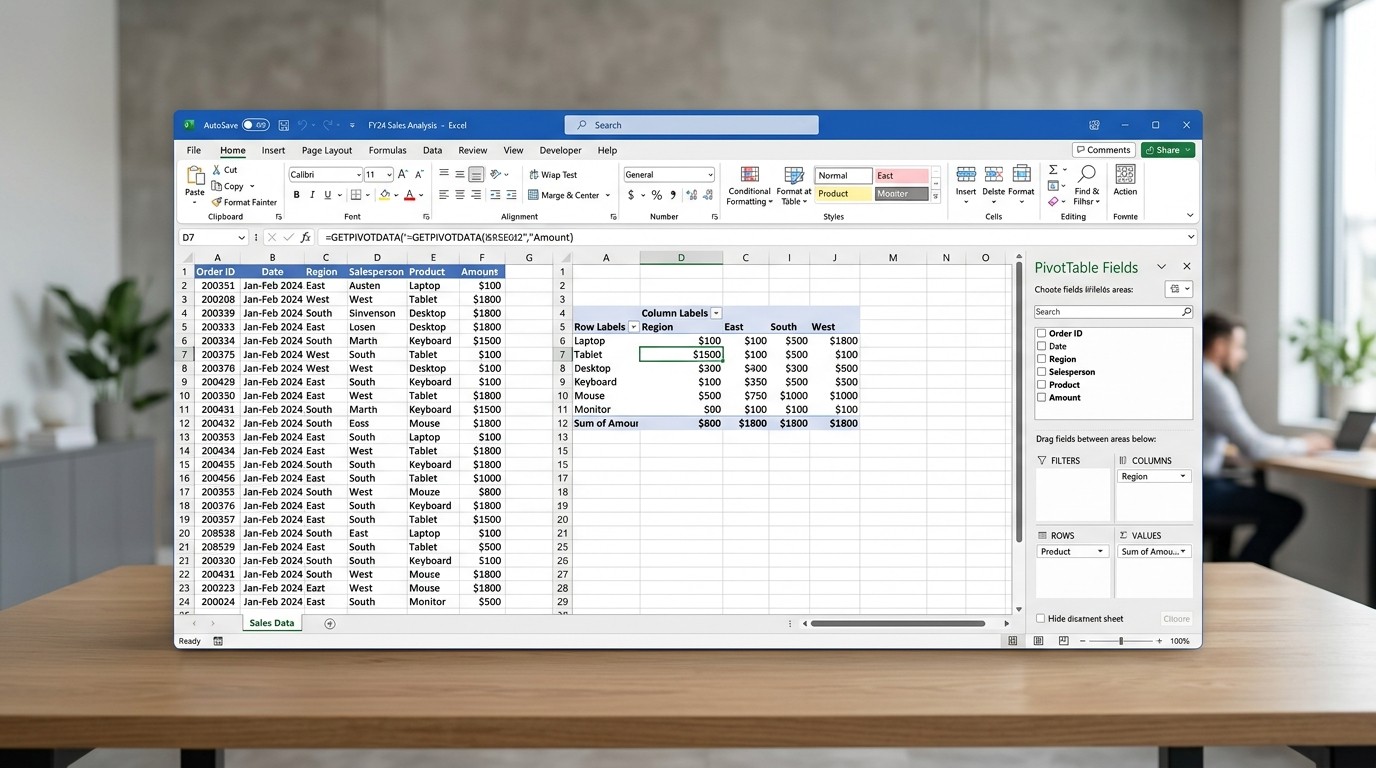1376x768 pixels.
Task: Click the middle align icon
Action: pos(460,174)
